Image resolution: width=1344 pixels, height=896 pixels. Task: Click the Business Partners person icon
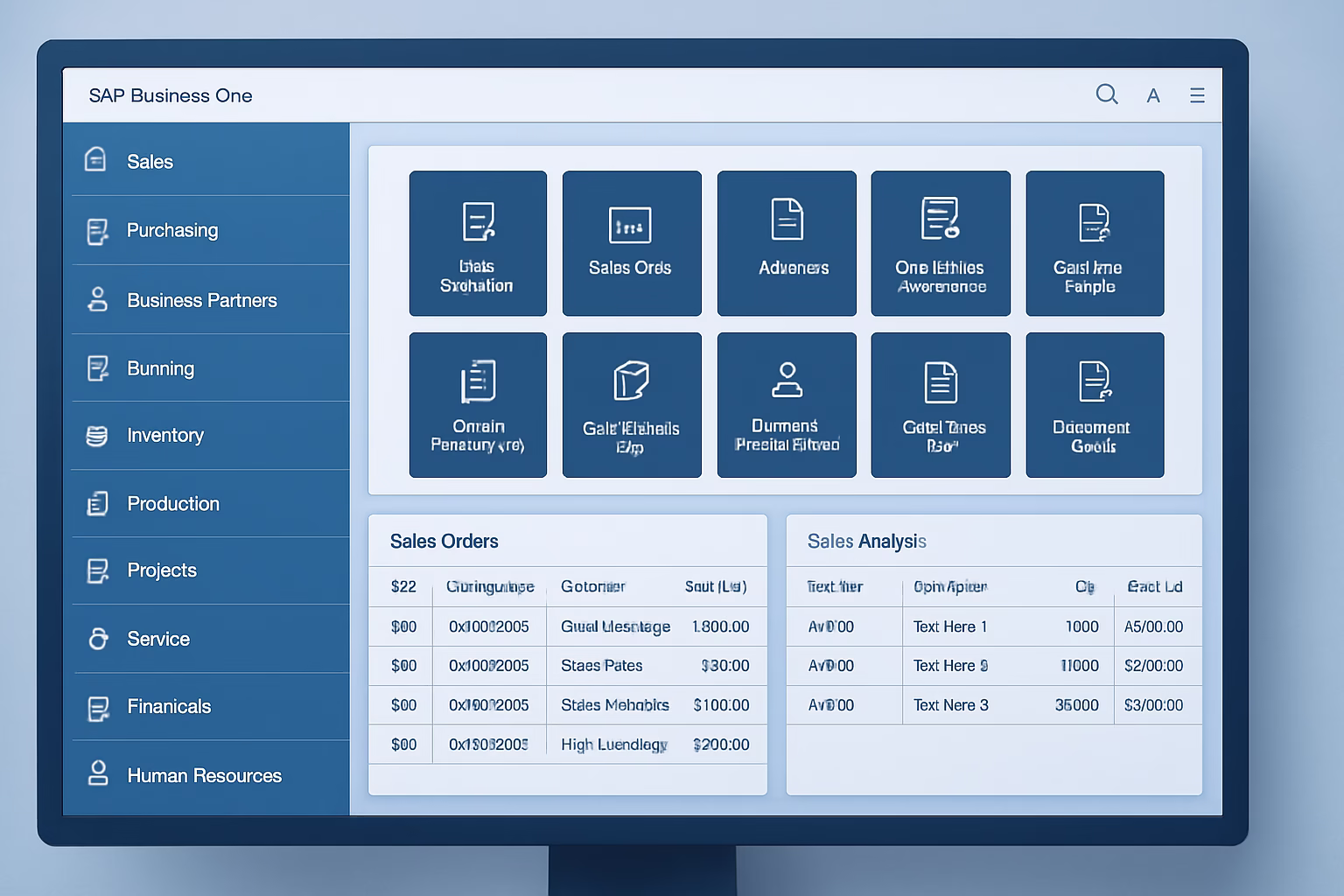97,299
